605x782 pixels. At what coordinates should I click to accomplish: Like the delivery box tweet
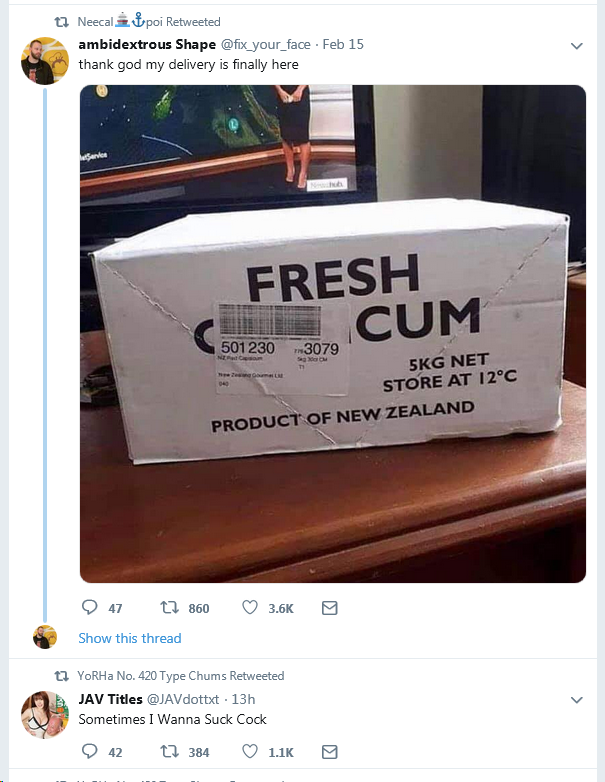coord(250,608)
